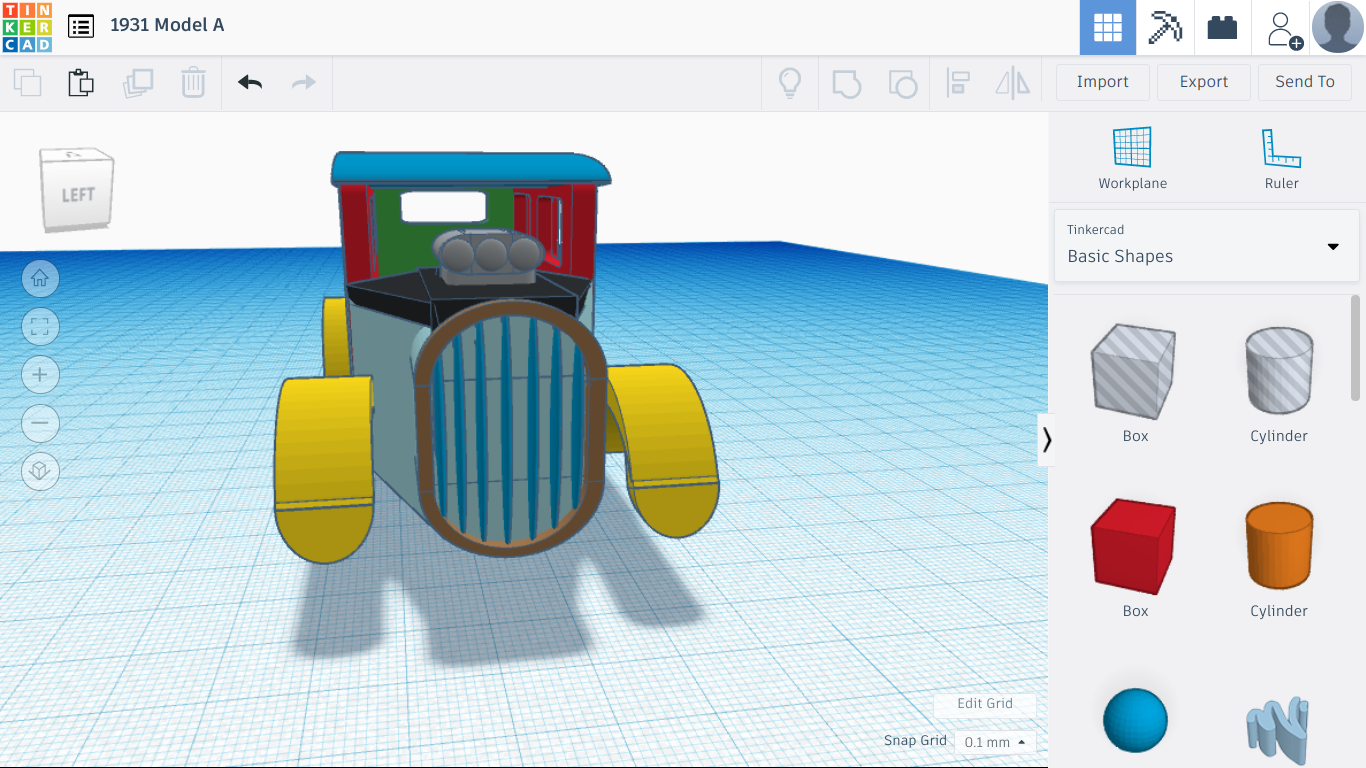Zoom out with the minus icon
Viewport: 1366px width, 768px height.
(40, 423)
